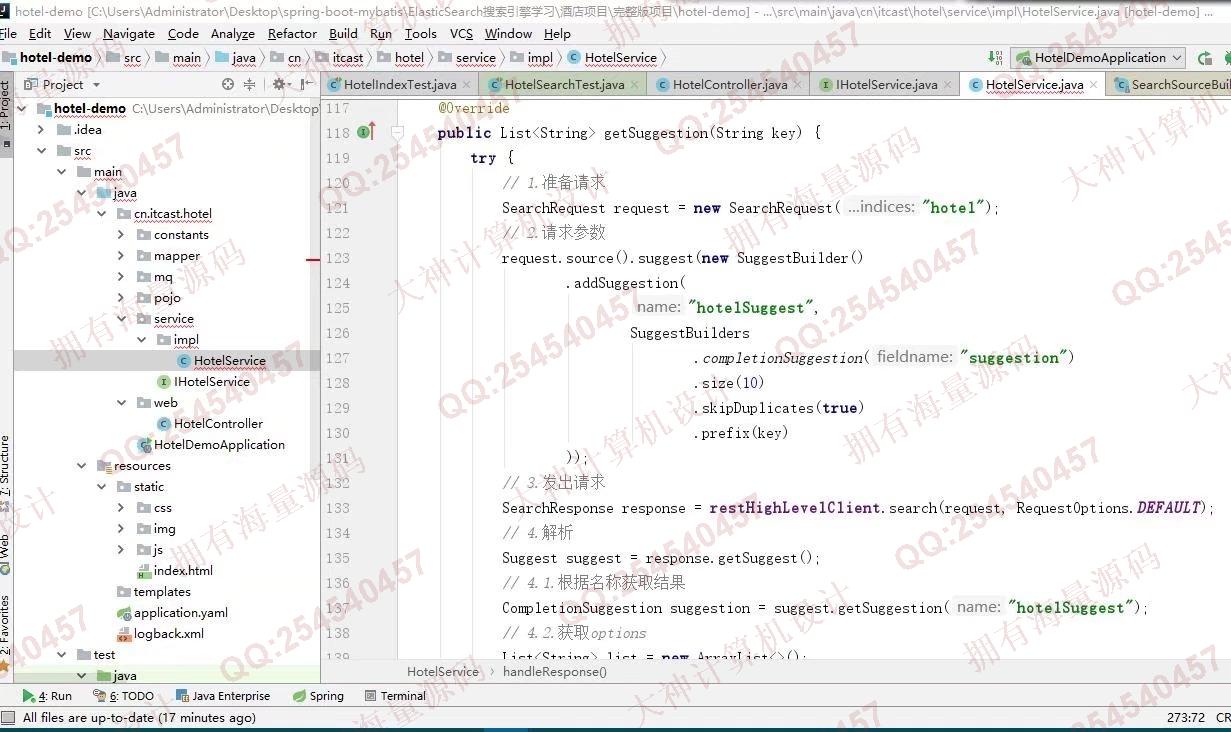The image size is (1231, 732).
Task: Click the locate/scroll-from-source target icon
Action: pos(228,85)
